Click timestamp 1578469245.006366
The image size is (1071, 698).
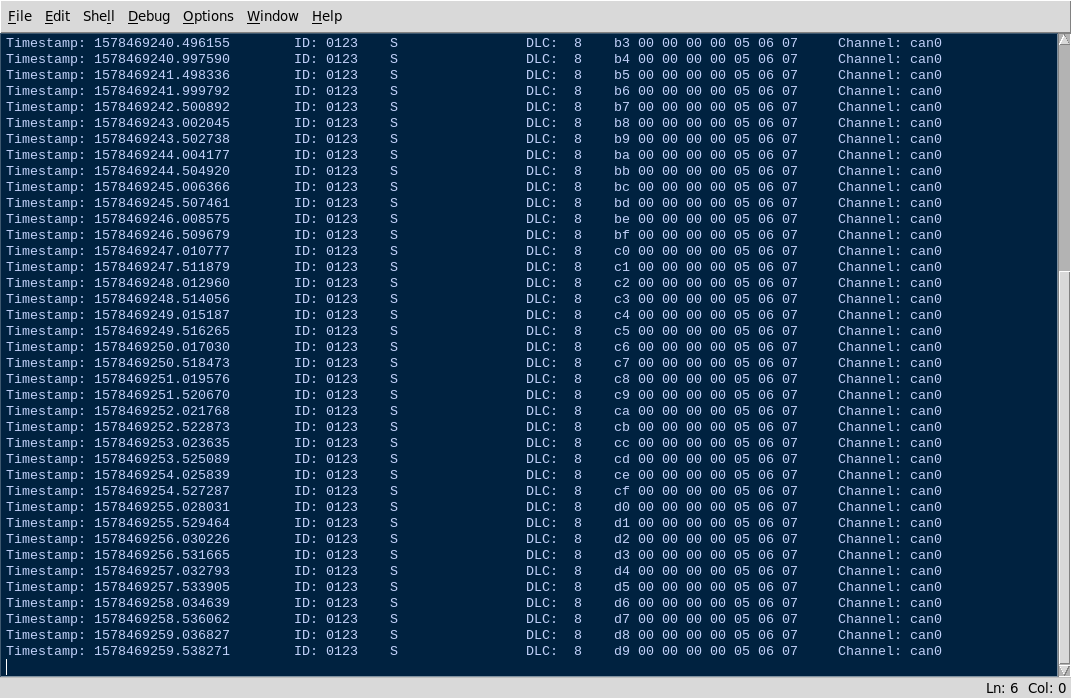(162, 186)
